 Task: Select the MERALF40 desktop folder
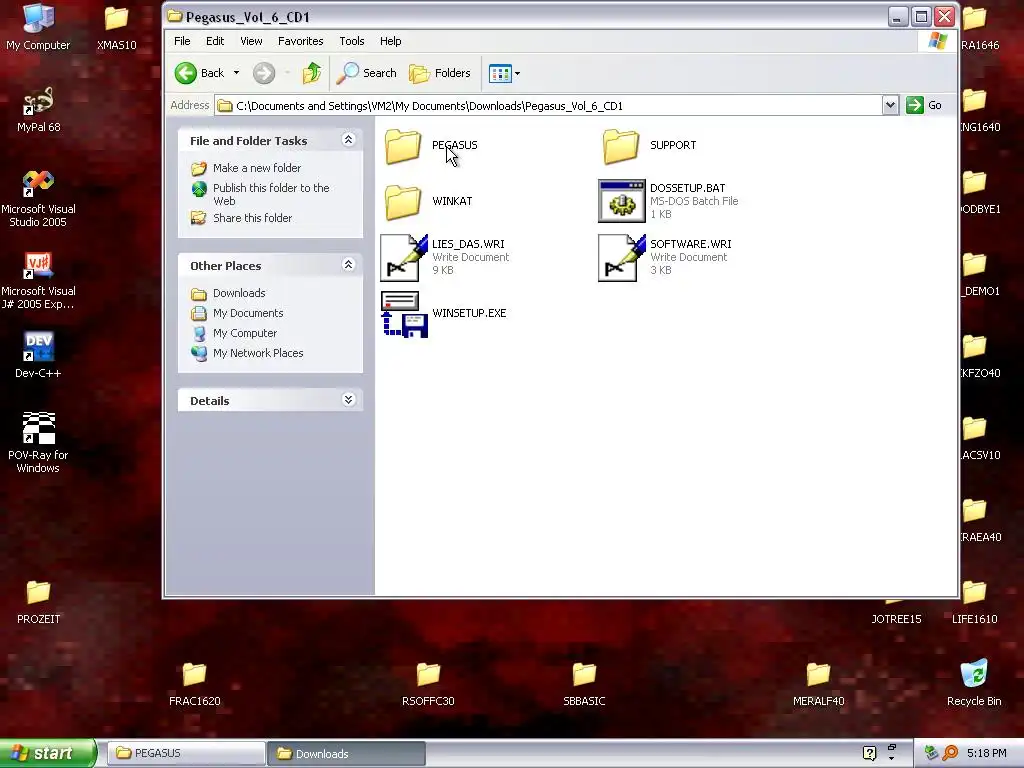coord(818,684)
